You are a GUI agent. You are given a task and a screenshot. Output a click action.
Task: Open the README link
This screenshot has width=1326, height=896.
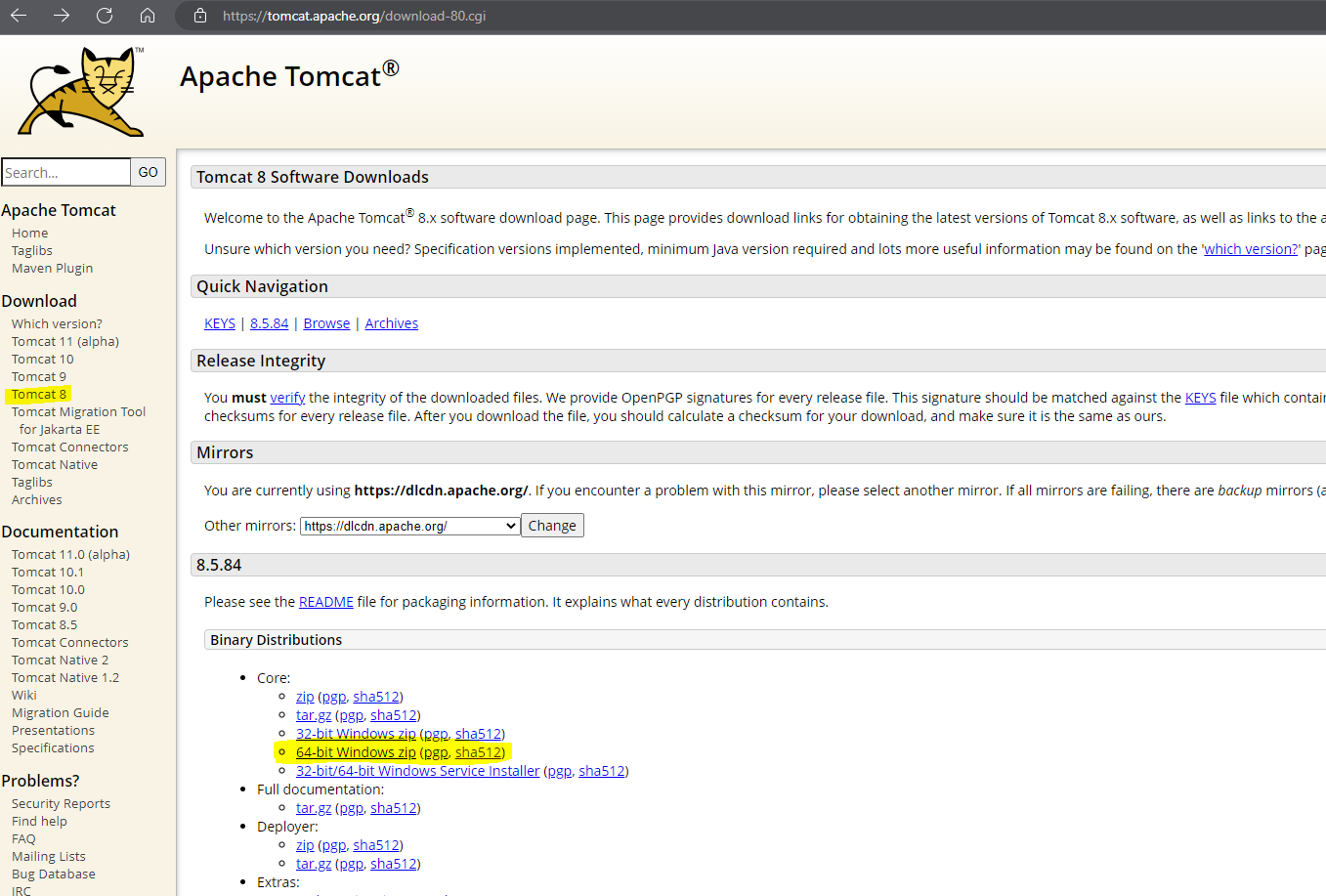point(326,602)
